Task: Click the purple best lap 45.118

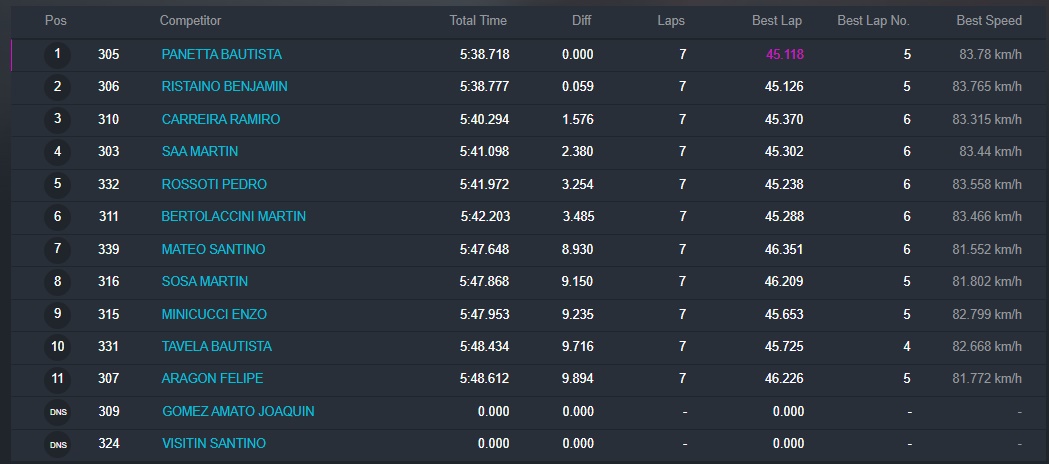Action: point(784,55)
